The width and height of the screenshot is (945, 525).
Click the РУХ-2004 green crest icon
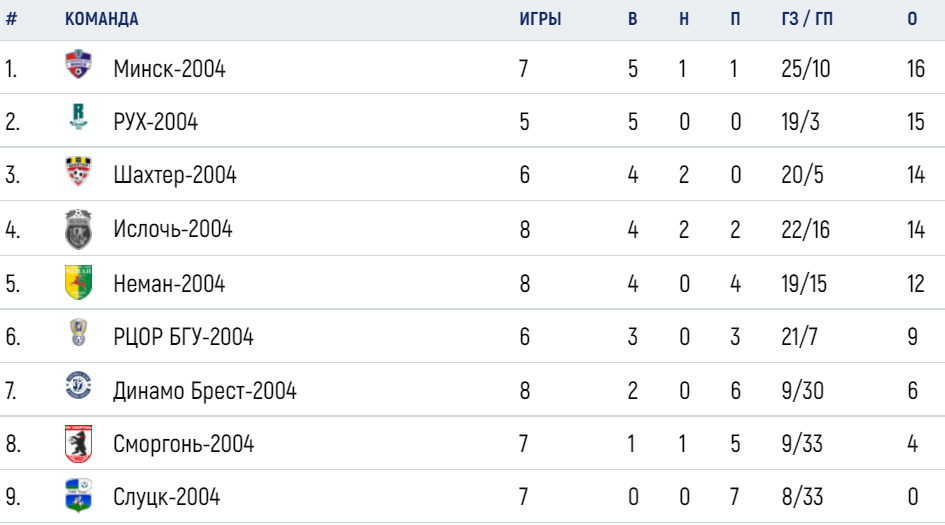78,116
